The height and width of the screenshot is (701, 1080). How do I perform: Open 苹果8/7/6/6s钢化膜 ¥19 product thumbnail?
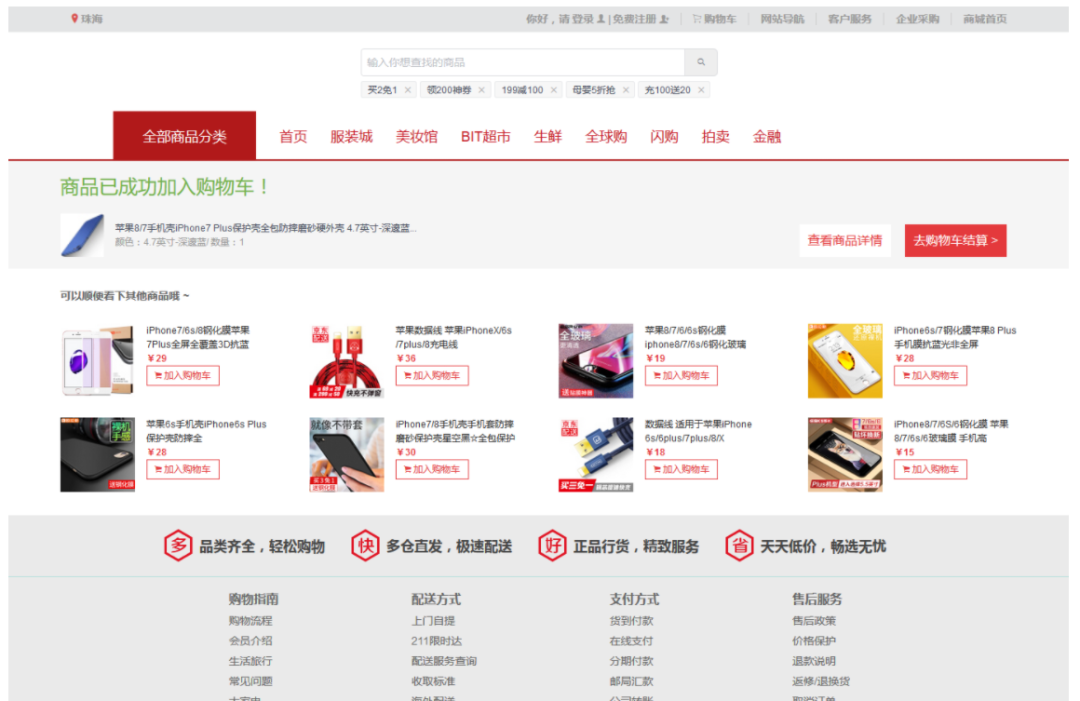tap(596, 361)
